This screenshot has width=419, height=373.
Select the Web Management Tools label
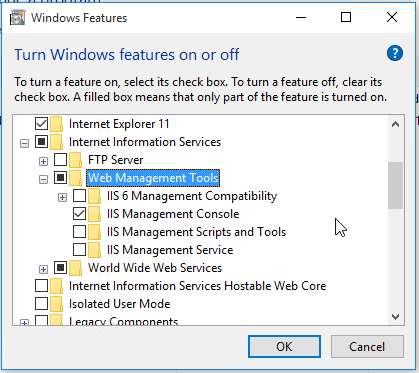[x=153, y=178]
